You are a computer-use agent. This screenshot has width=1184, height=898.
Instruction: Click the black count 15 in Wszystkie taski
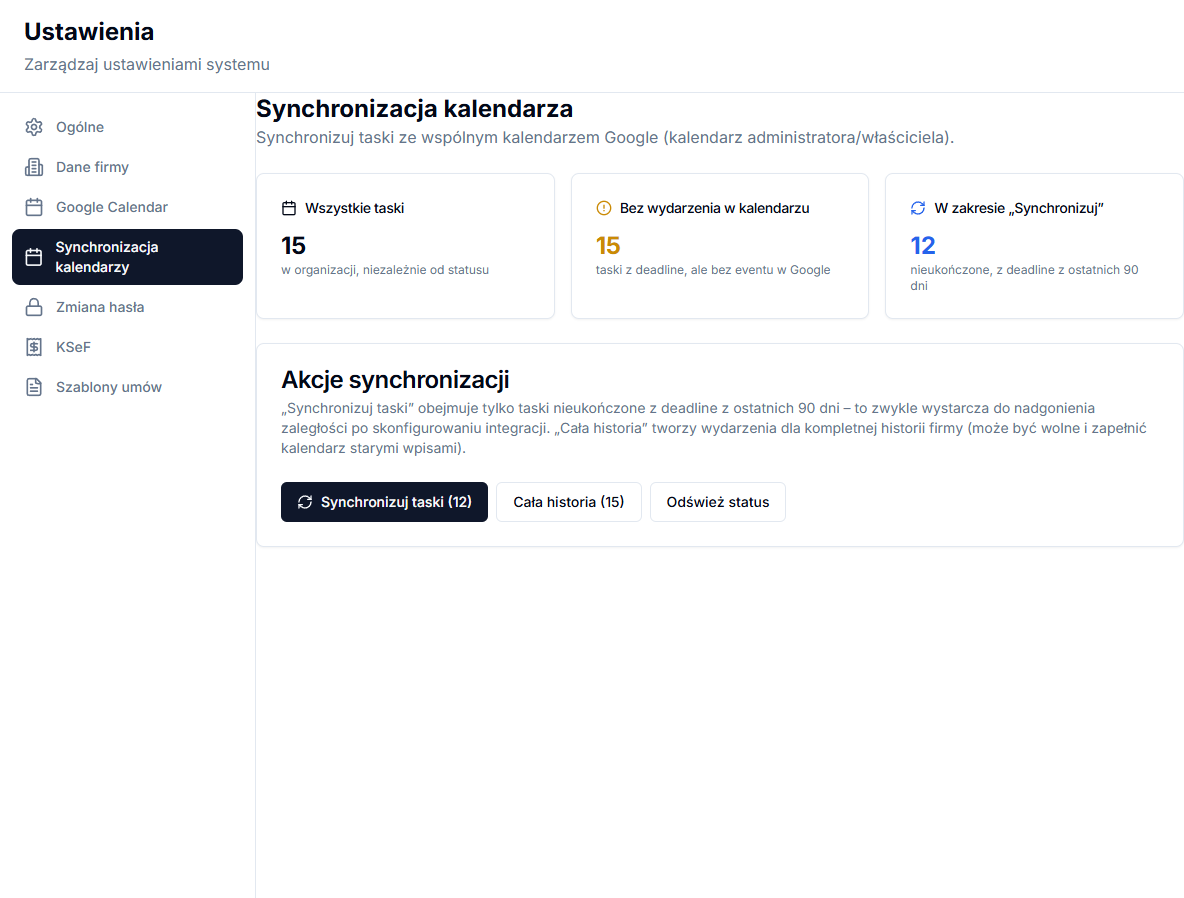[293, 245]
